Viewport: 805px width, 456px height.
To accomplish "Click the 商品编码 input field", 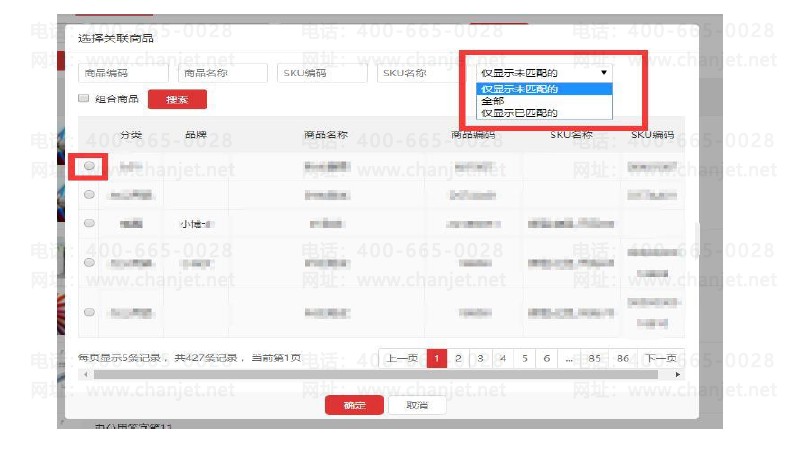I will (x=123, y=73).
